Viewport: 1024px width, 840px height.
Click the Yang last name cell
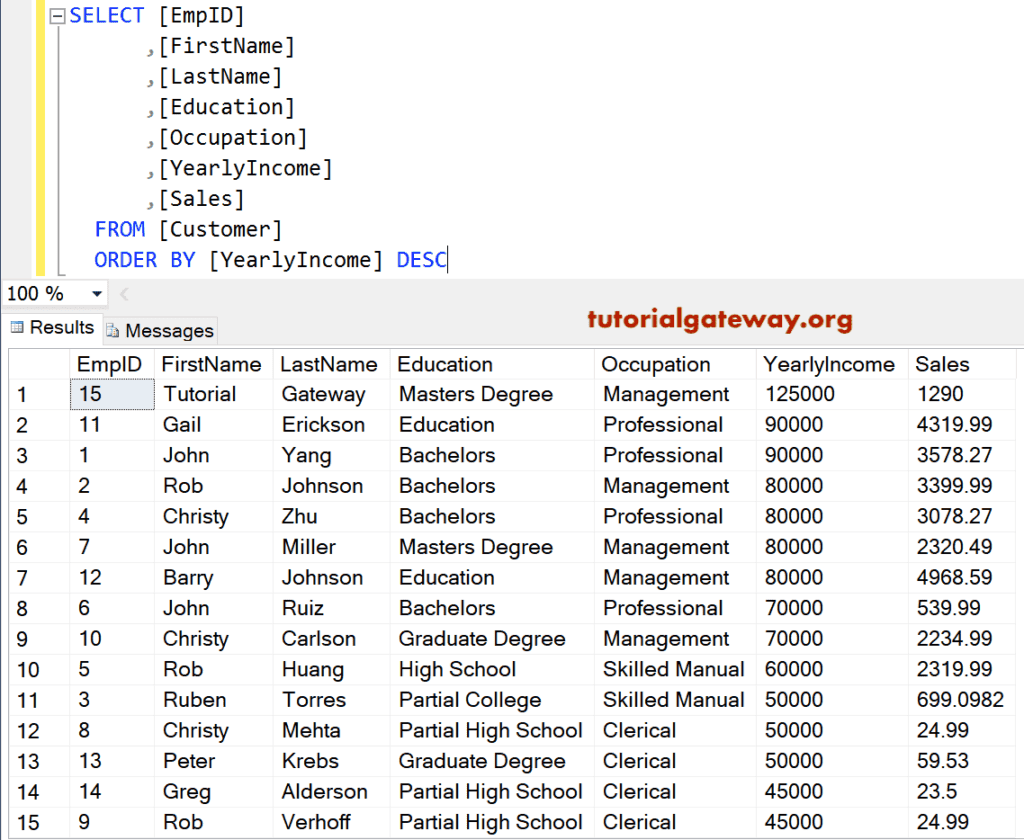[x=331, y=455]
